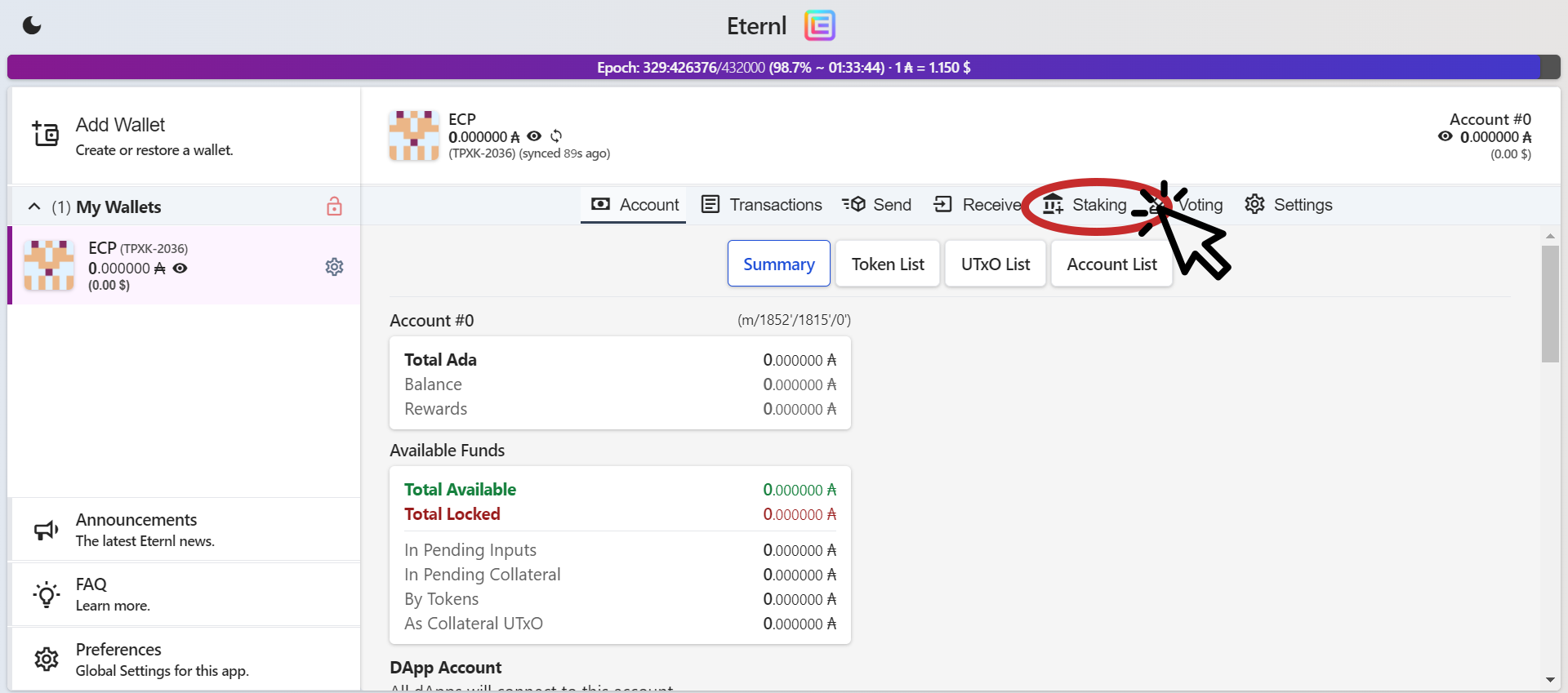Click the Total Ada row label
Screen dimensions: 1568x693
[440, 360]
